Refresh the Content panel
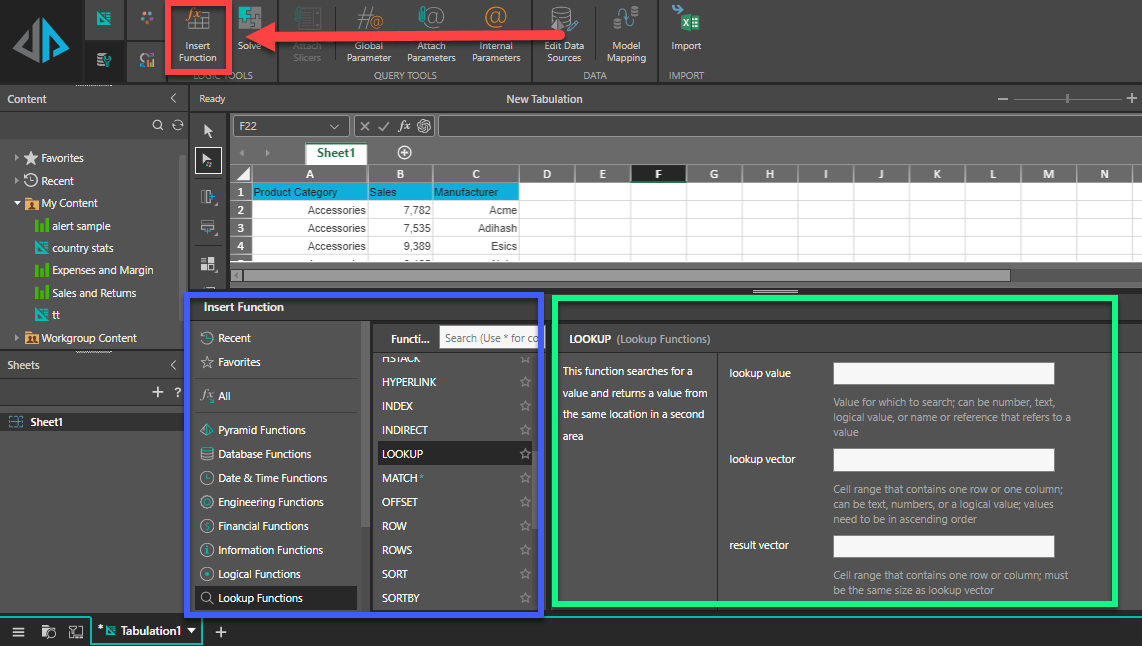Image resolution: width=1142 pixels, height=646 pixels. click(178, 125)
